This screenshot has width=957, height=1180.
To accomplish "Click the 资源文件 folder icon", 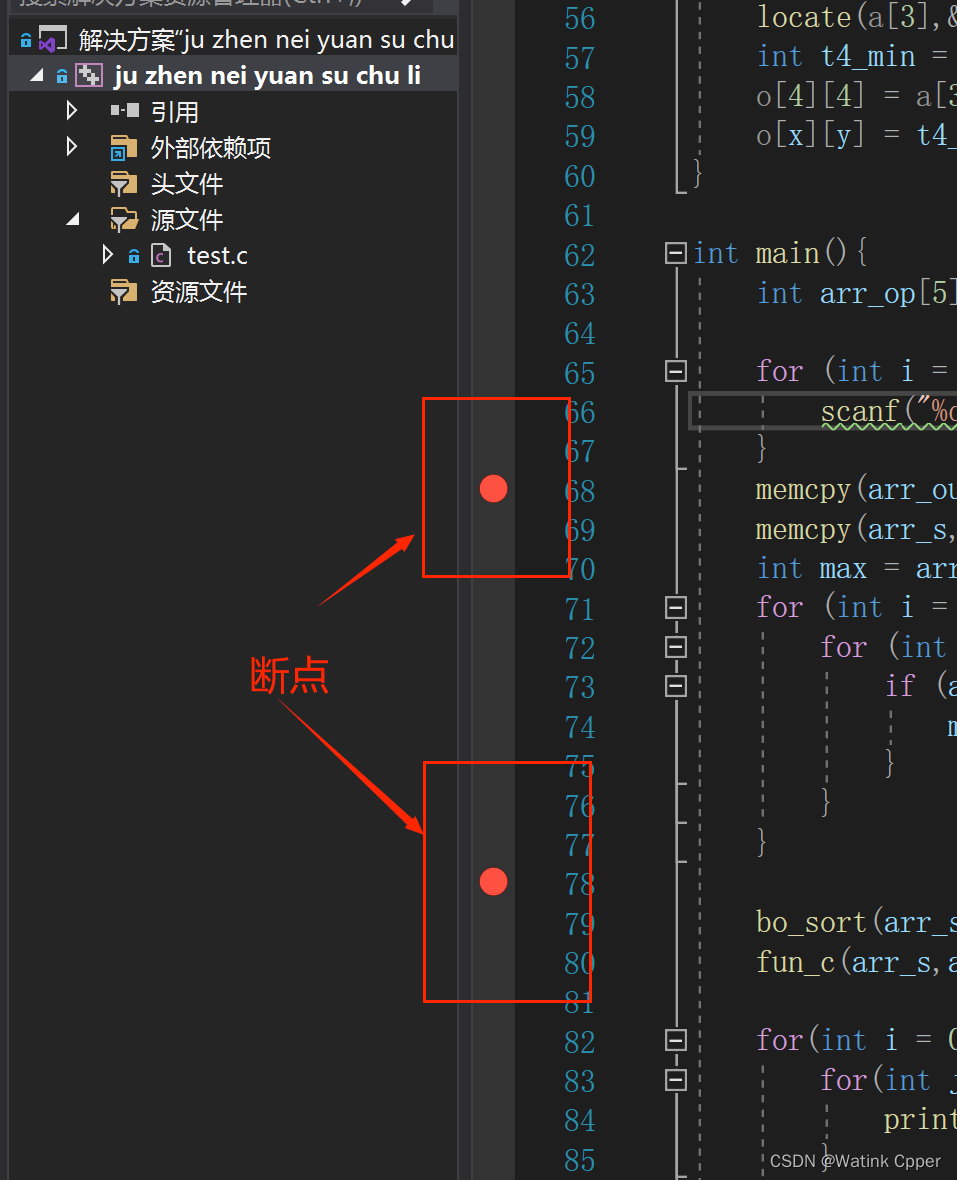I will click(x=123, y=291).
